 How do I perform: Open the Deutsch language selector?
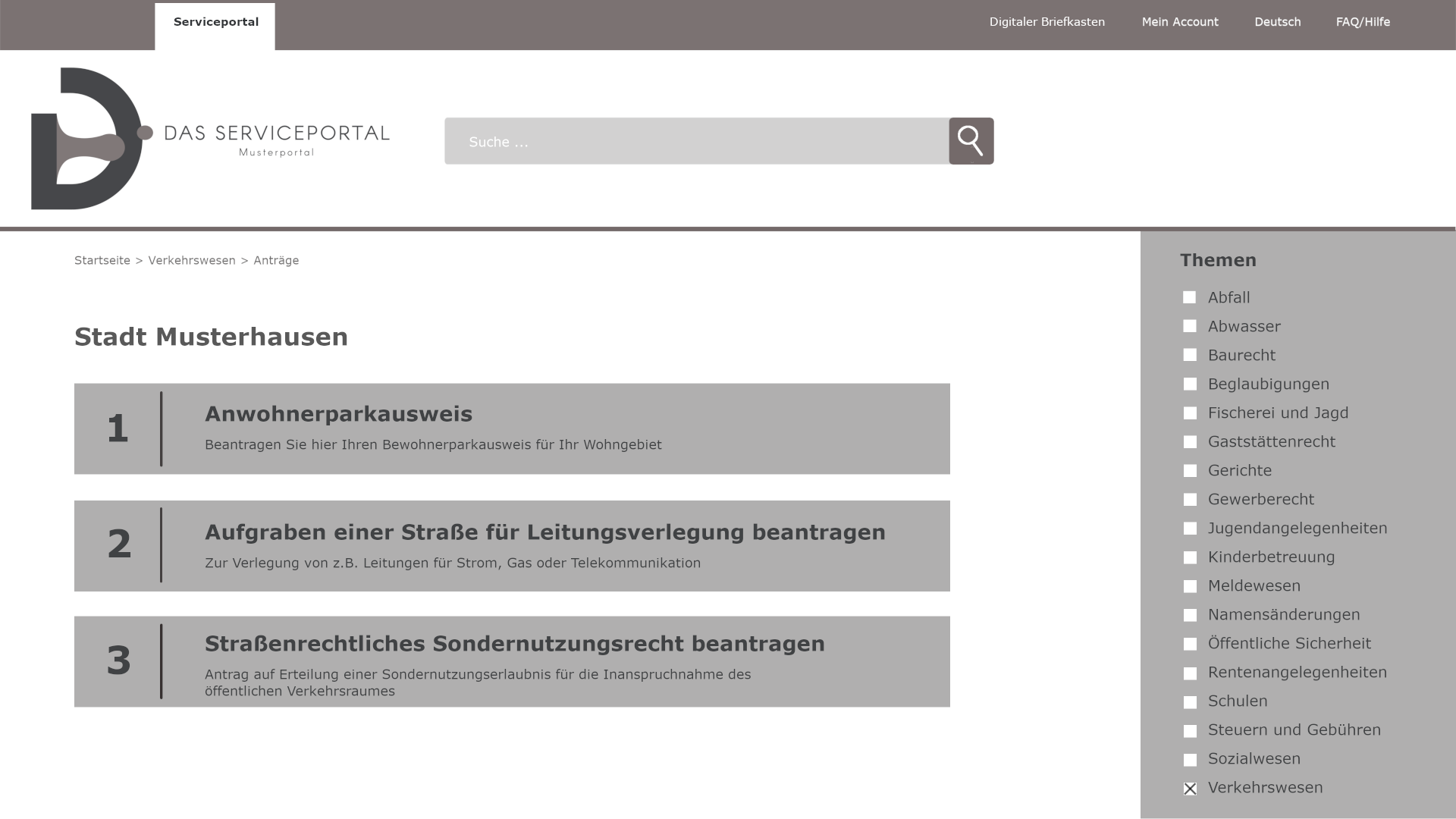(1277, 22)
